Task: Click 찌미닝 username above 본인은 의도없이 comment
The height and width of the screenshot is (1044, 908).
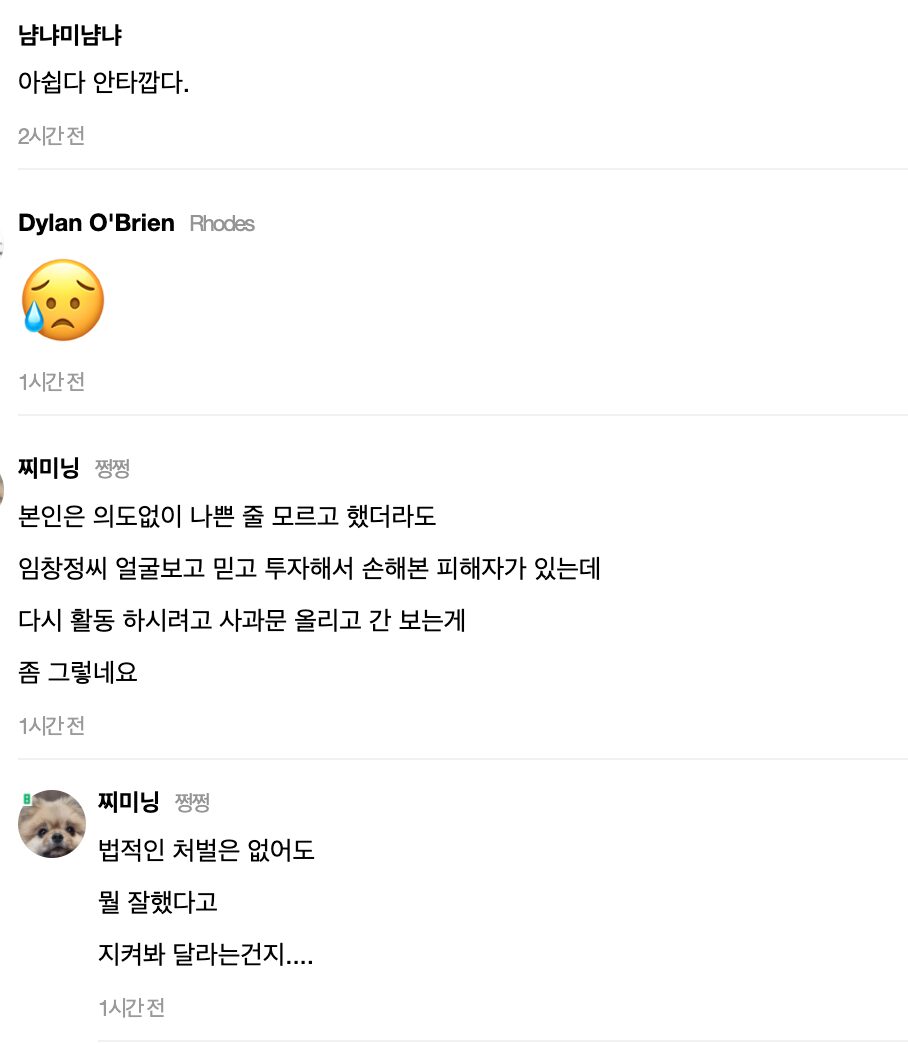Action: click(x=49, y=467)
